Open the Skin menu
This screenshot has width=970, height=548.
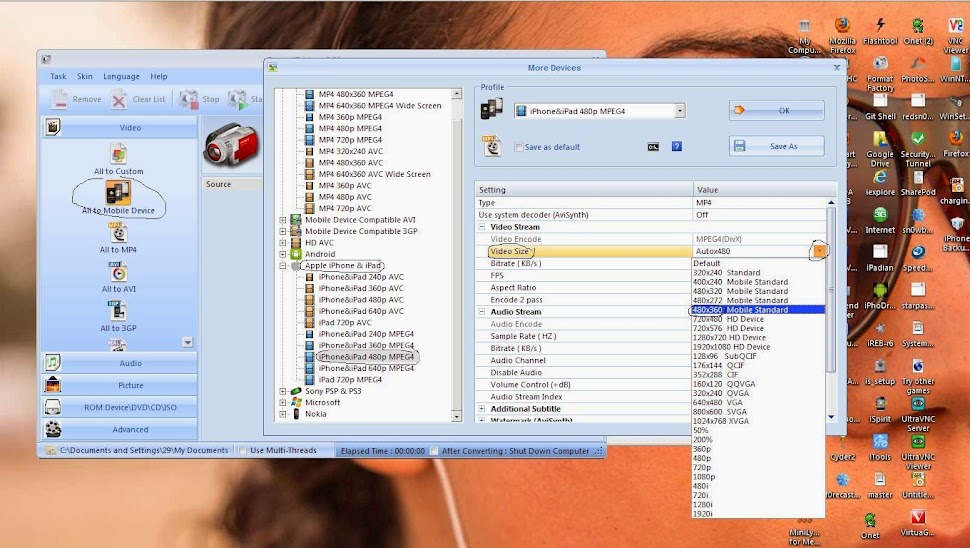[x=85, y=77]
